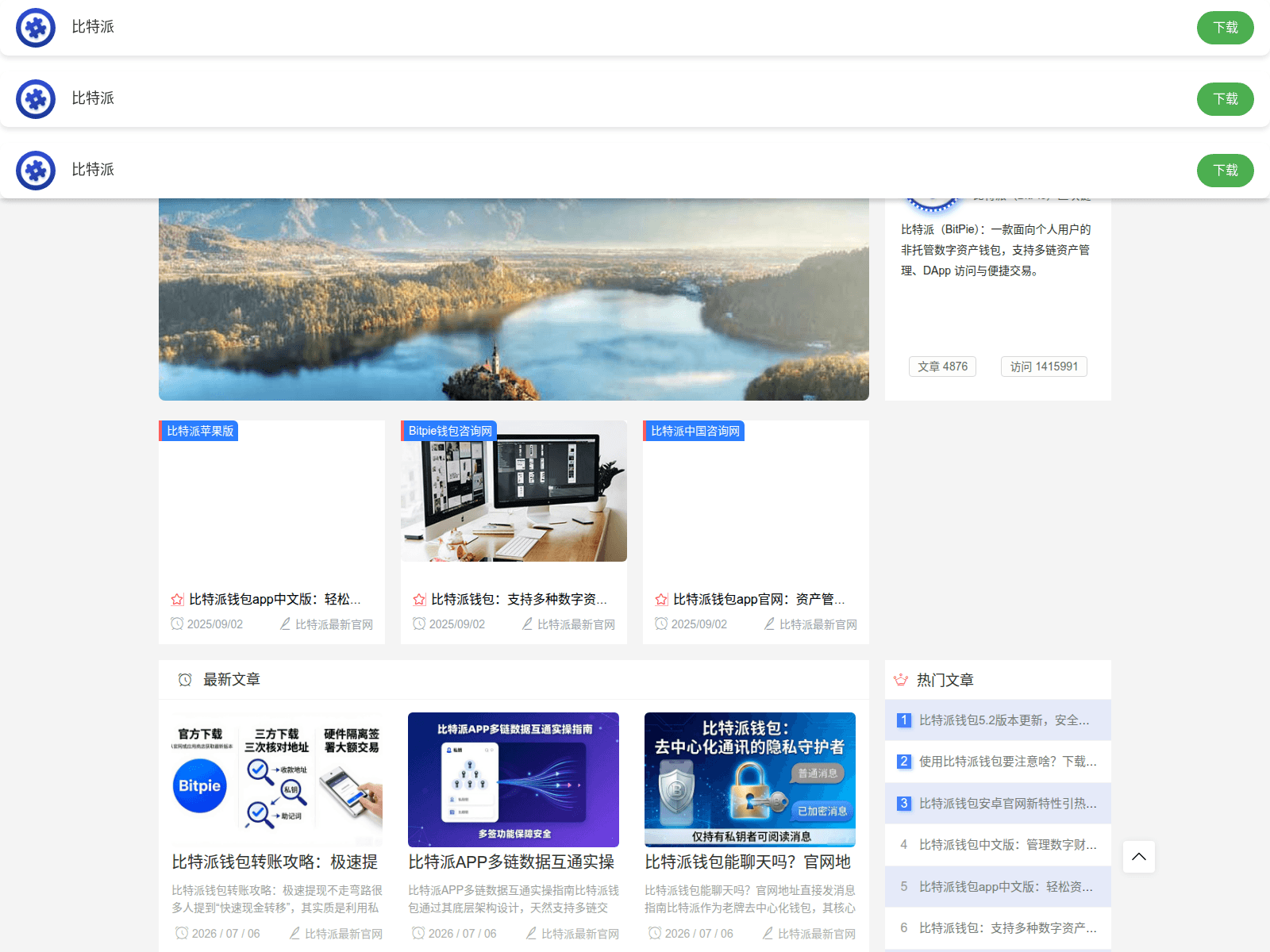Open article 比特派钱包能聊天吗？官网地
Viewport: 1270px width, 952px height.
pos(748,862)
